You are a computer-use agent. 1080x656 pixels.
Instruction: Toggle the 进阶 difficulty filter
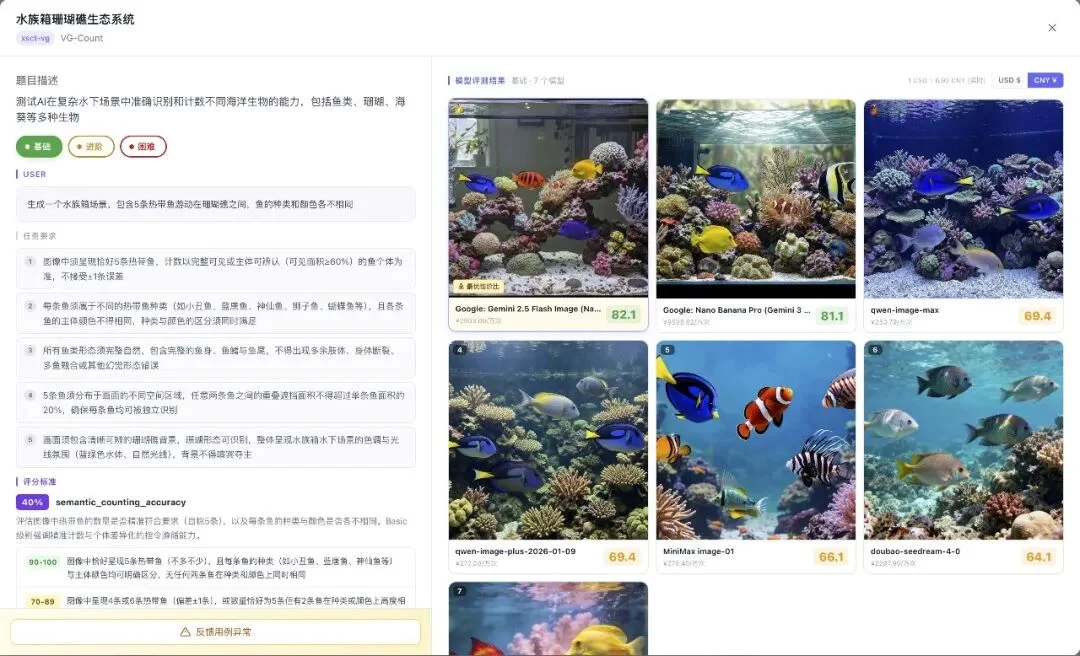[x=90, y=146]
